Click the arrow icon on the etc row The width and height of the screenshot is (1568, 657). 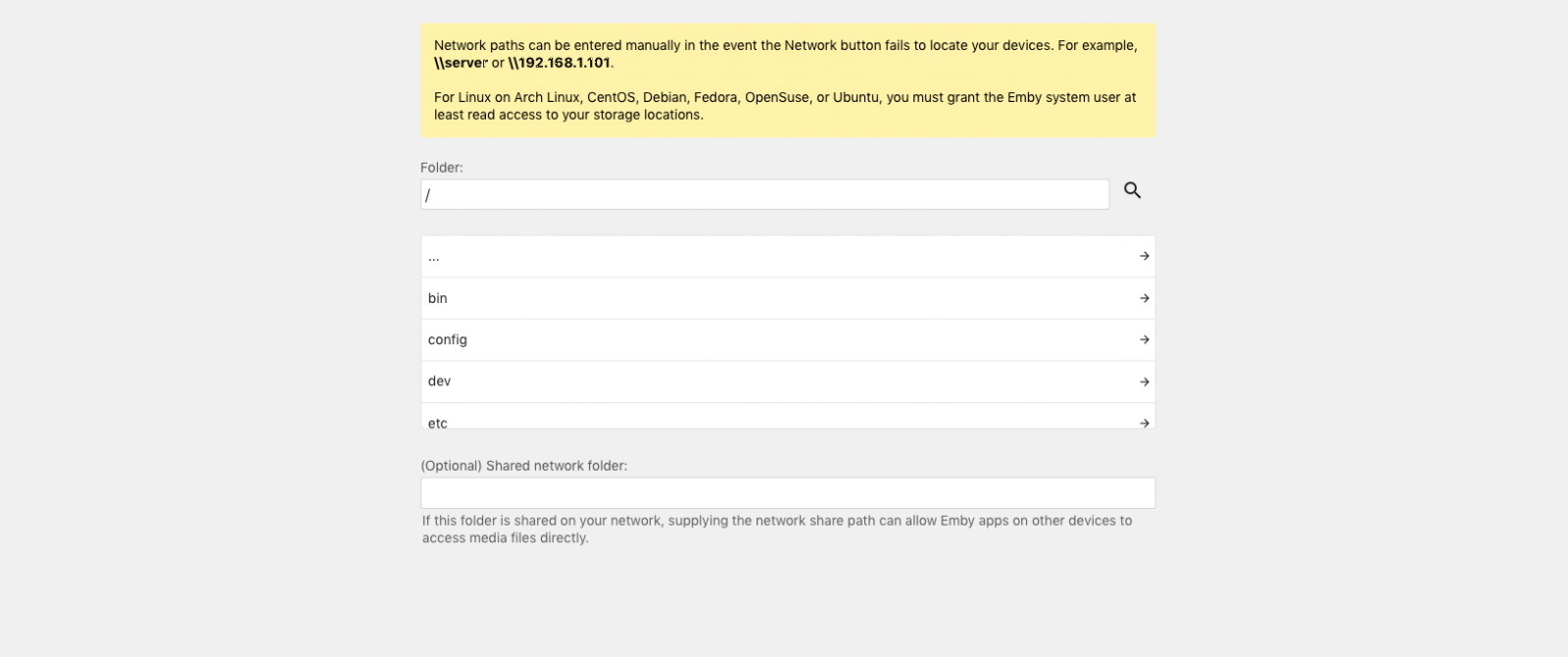tap(1144, 423)
